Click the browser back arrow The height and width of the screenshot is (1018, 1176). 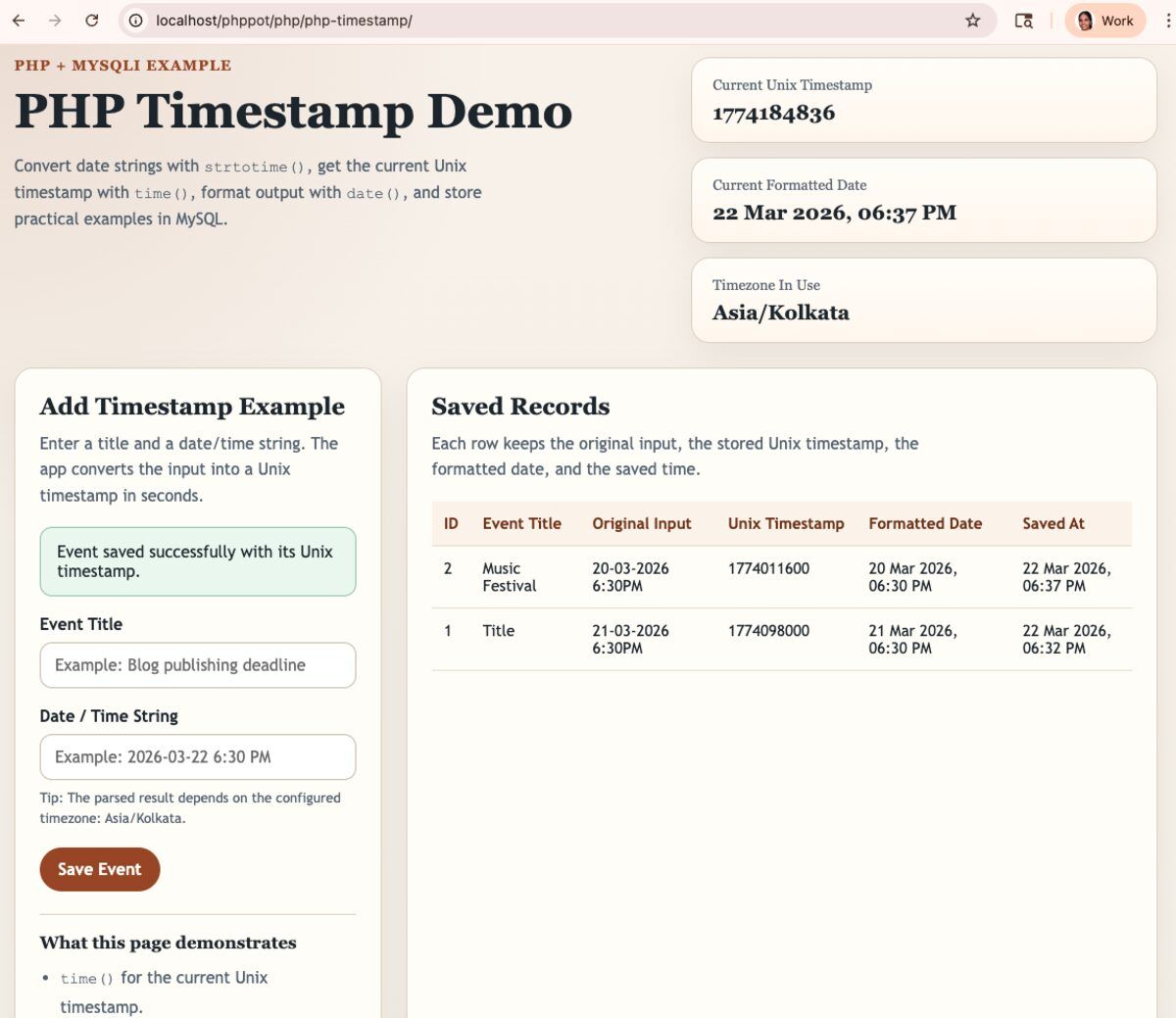pyautogui.click(x=19, y=21)
